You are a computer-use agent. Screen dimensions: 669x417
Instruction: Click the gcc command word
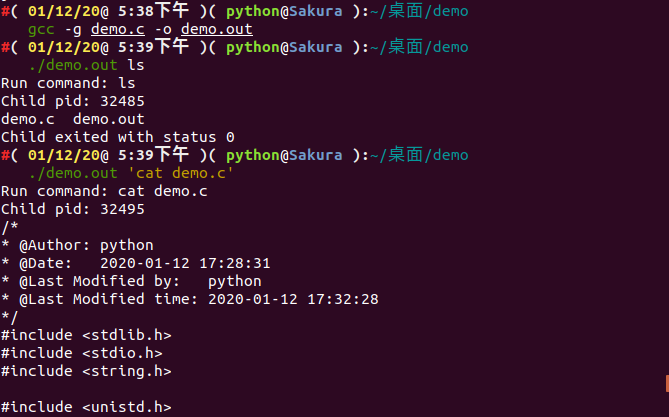40,29
